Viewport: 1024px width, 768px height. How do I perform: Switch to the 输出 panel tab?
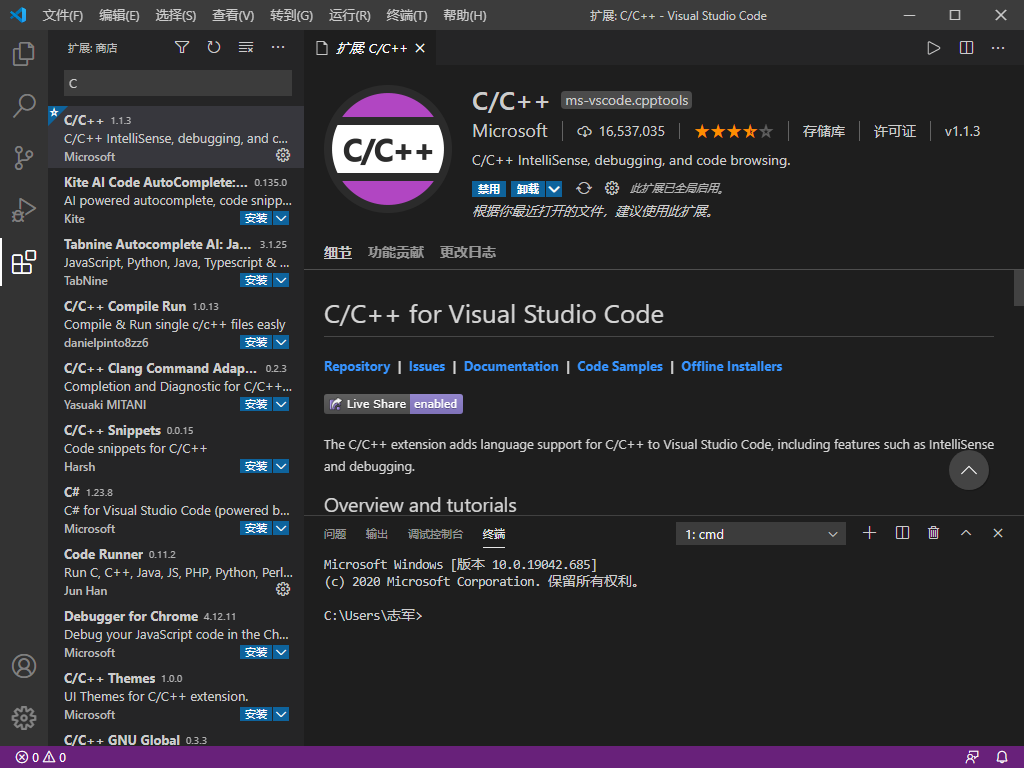[377, 534]
